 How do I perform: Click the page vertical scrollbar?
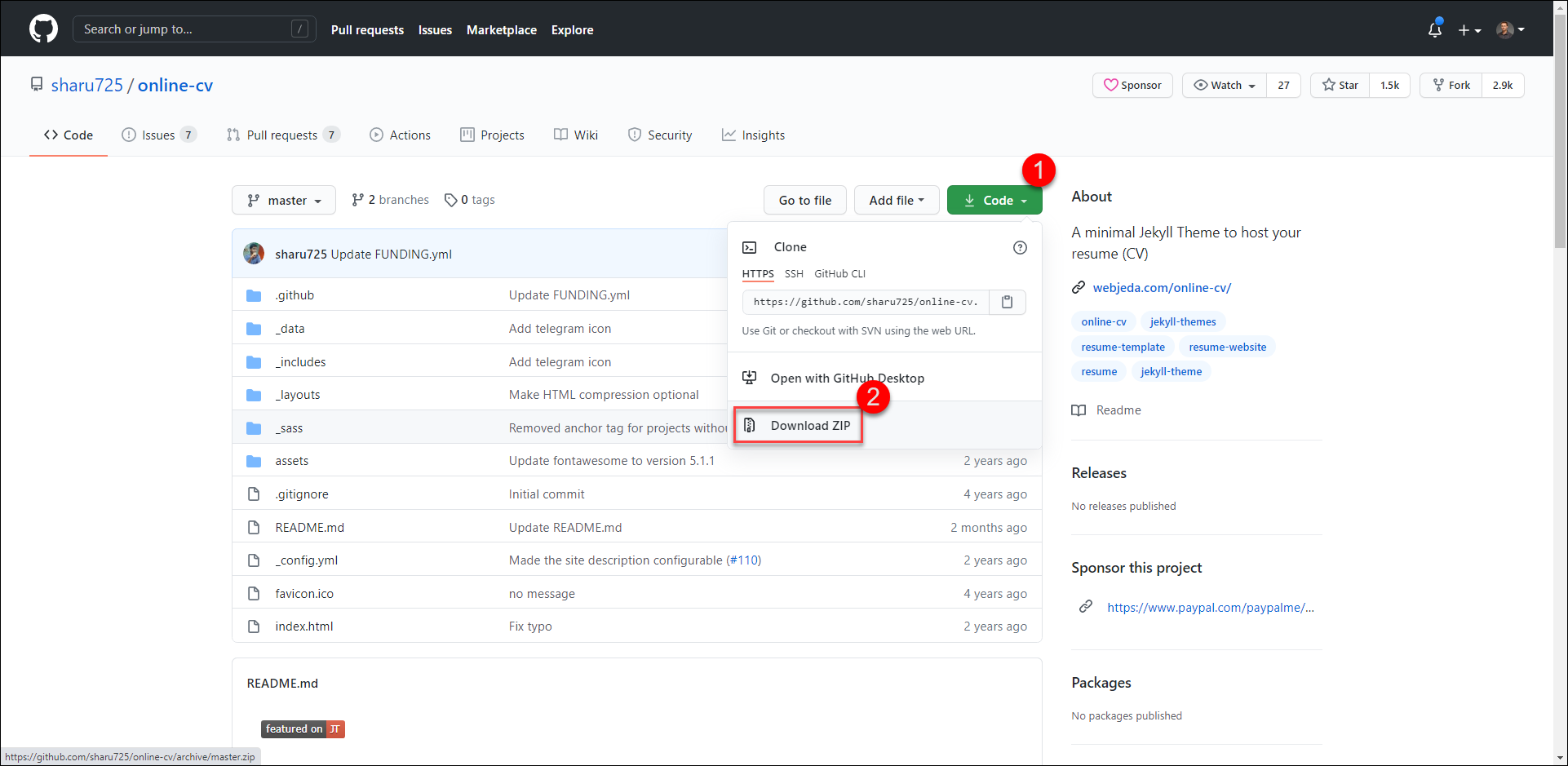(x=1560, y=131)
